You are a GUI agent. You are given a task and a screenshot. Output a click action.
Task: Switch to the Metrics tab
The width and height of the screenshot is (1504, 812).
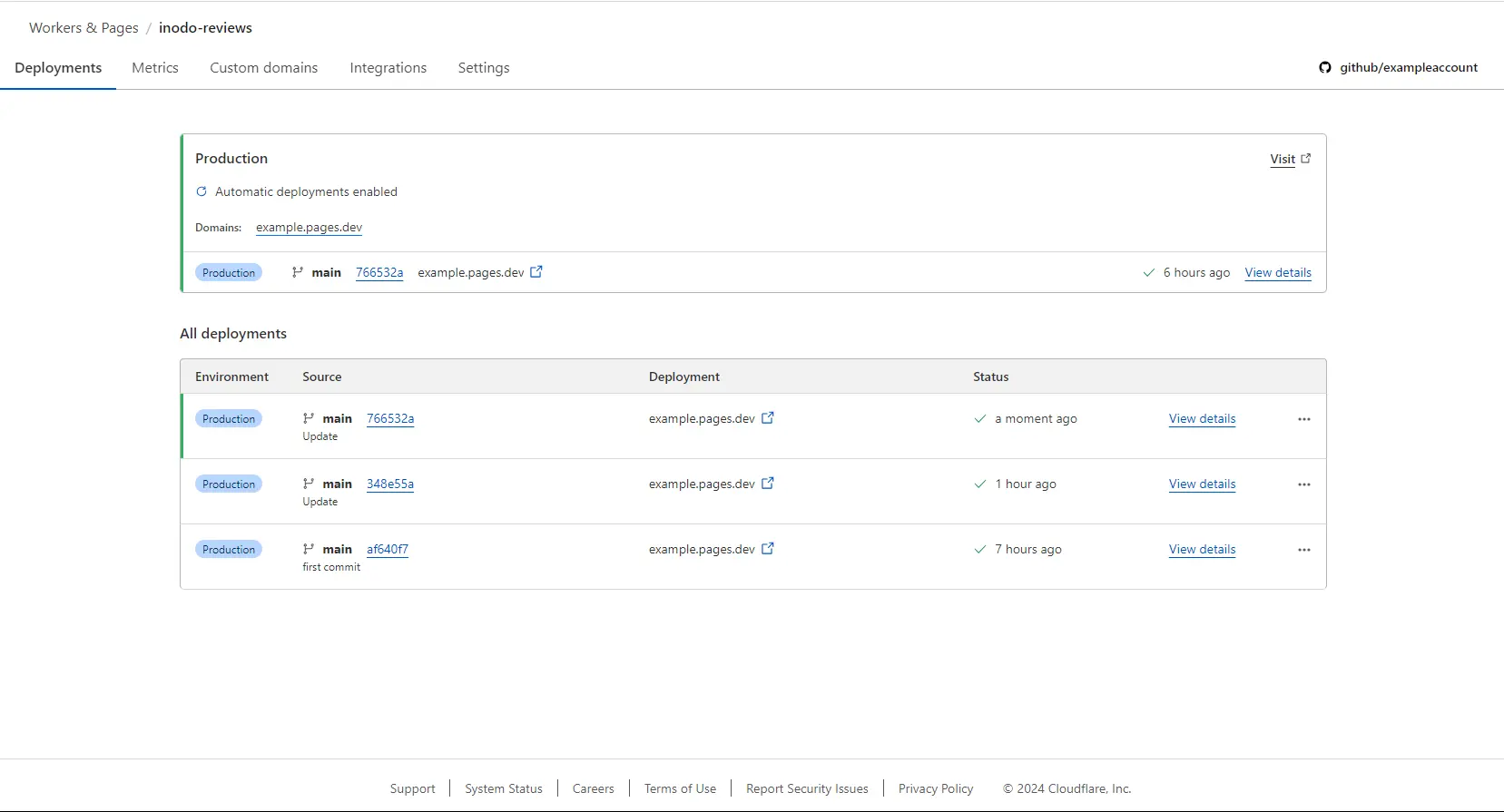[x=155, y=68]
